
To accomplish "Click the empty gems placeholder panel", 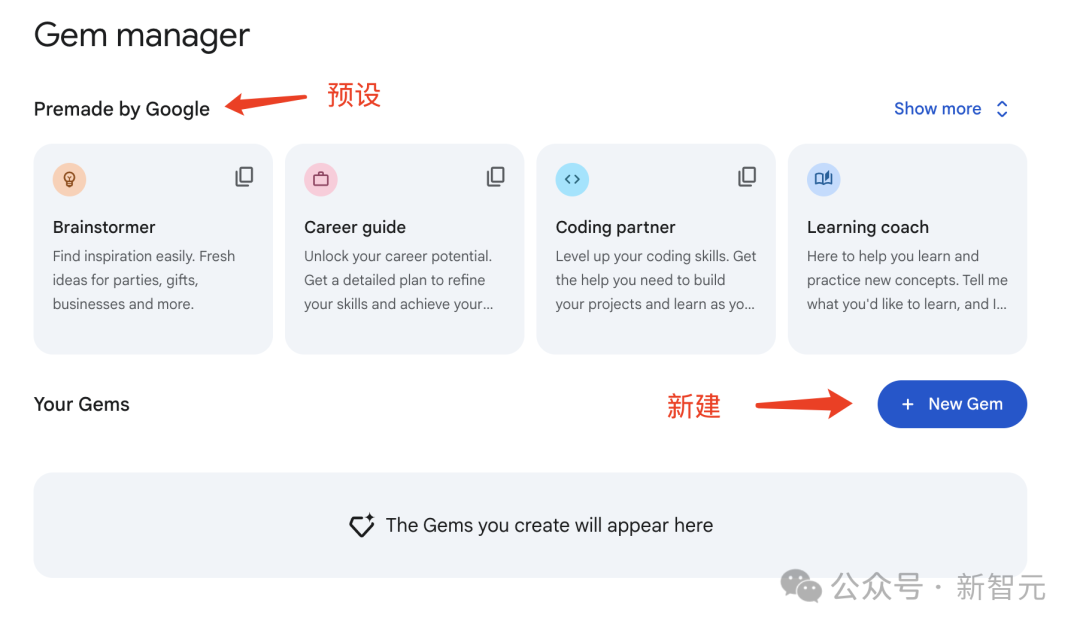I will [530, 525].
